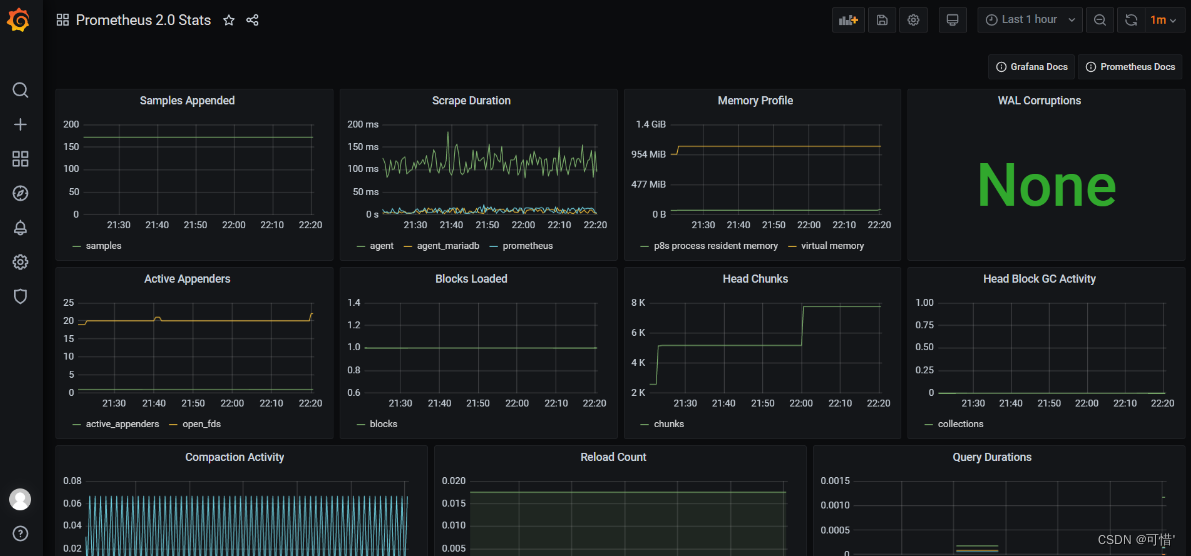Viewport: 1191px width, 556px height.
Task: Open the Configuration gear in sidebar
Action: pos(21,262)
